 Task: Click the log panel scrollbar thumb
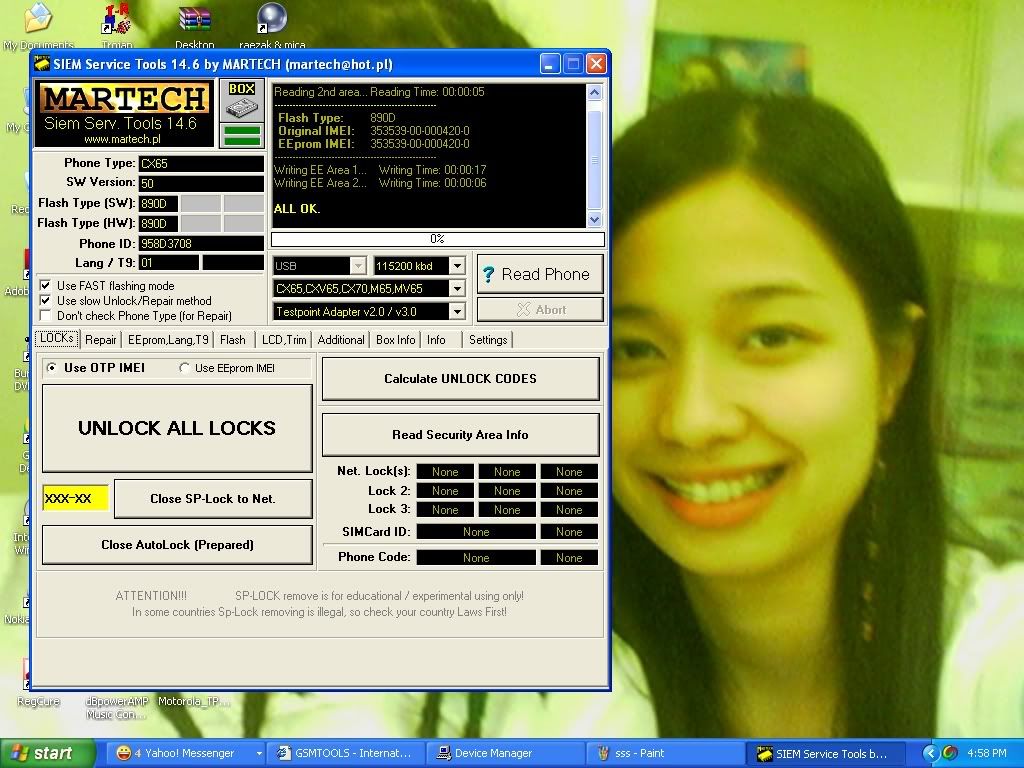(x=594, y=160)
